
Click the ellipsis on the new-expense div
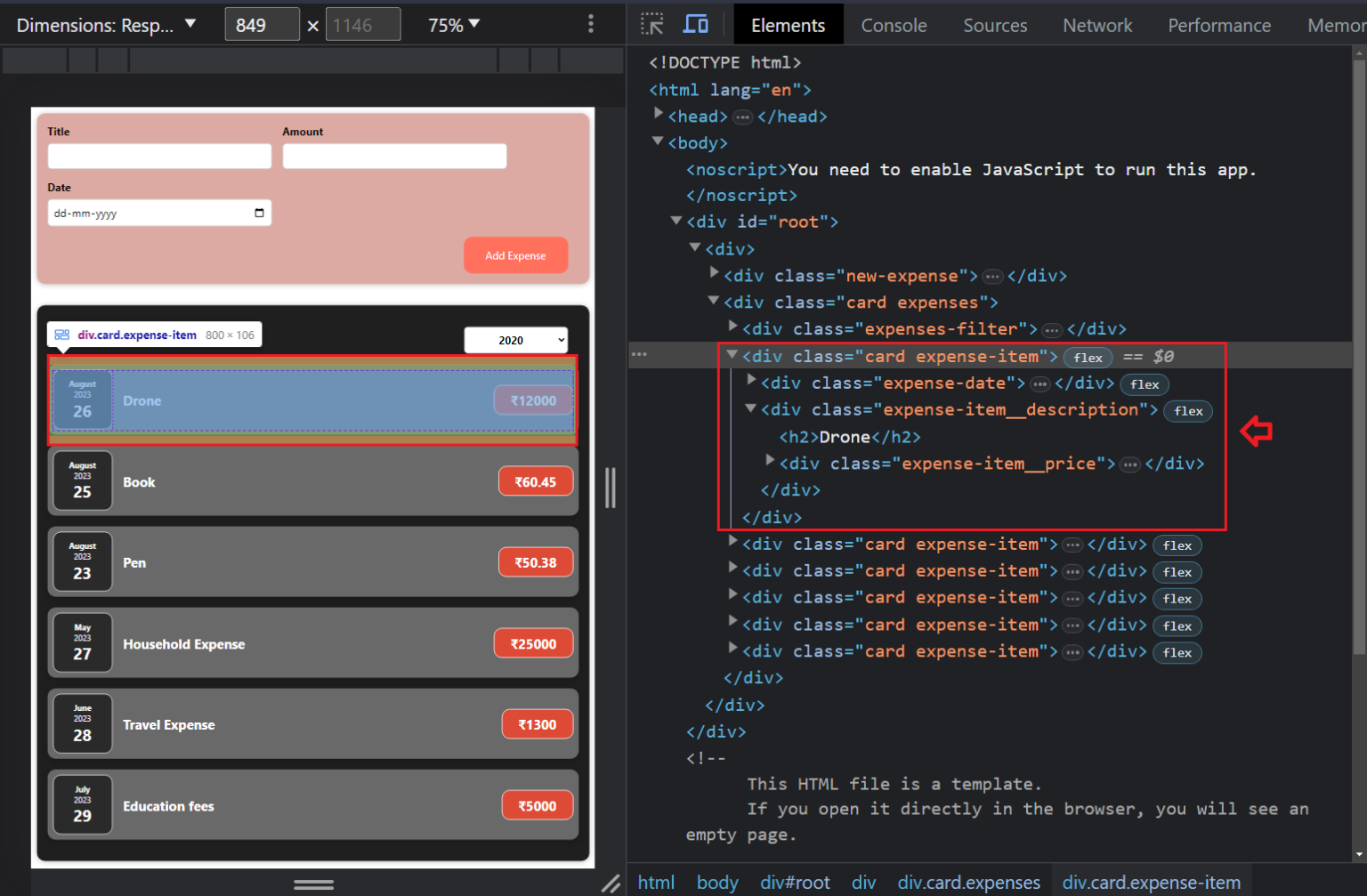pos(993,276)
